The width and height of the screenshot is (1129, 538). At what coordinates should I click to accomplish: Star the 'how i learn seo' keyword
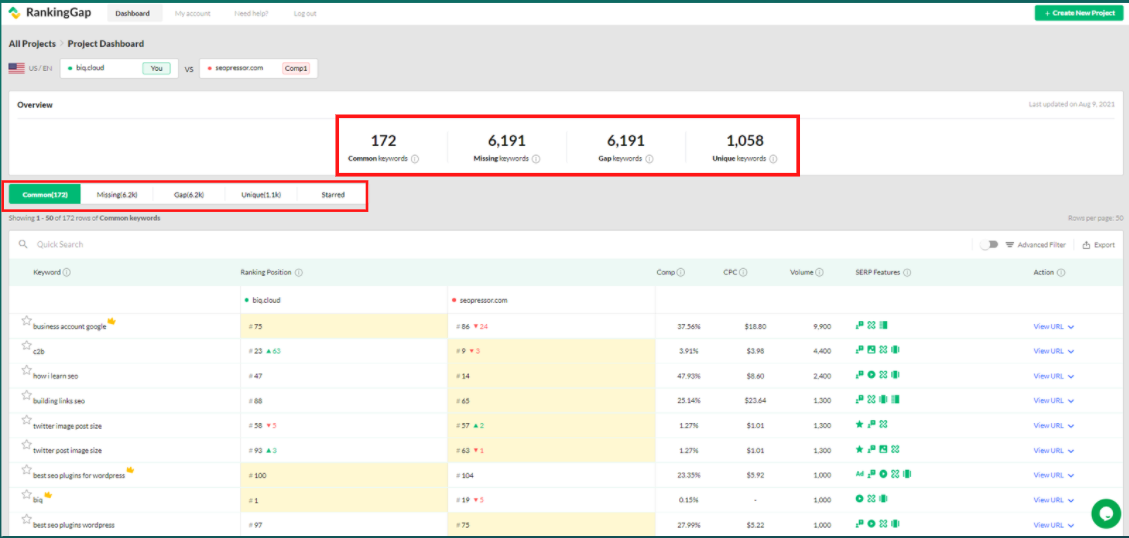coord(27,370)
